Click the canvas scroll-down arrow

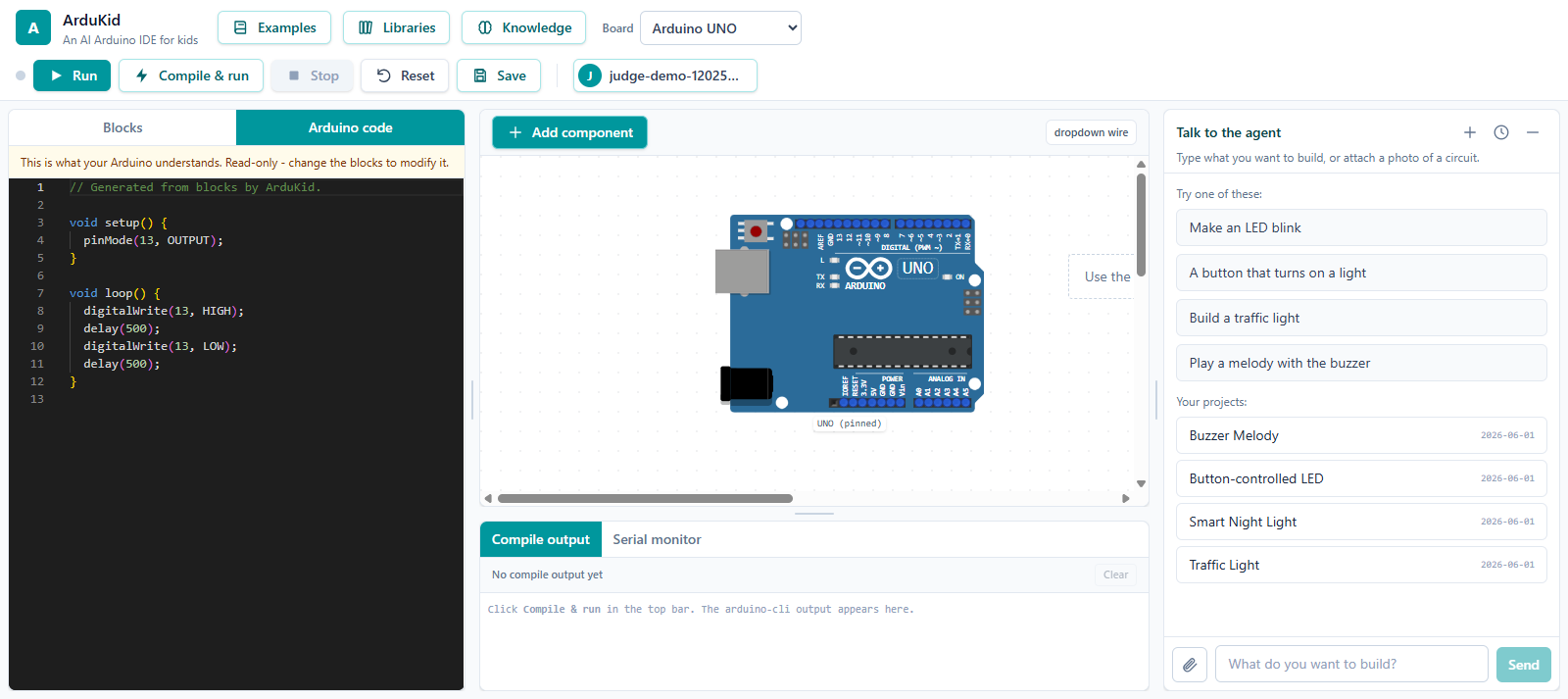(x=1141, y=483)
